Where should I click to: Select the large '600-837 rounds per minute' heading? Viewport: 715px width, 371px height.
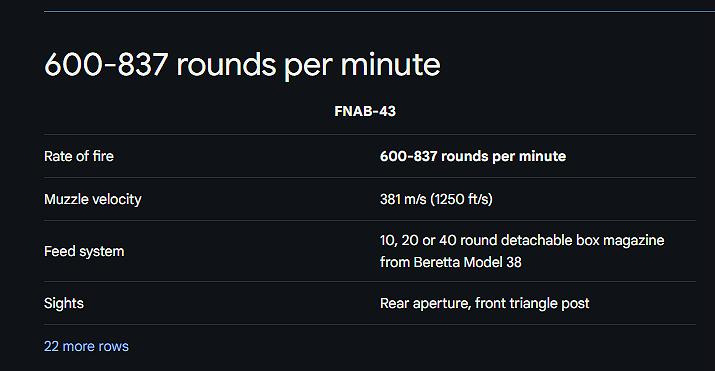pyautogui.click(x=242, y=65)
